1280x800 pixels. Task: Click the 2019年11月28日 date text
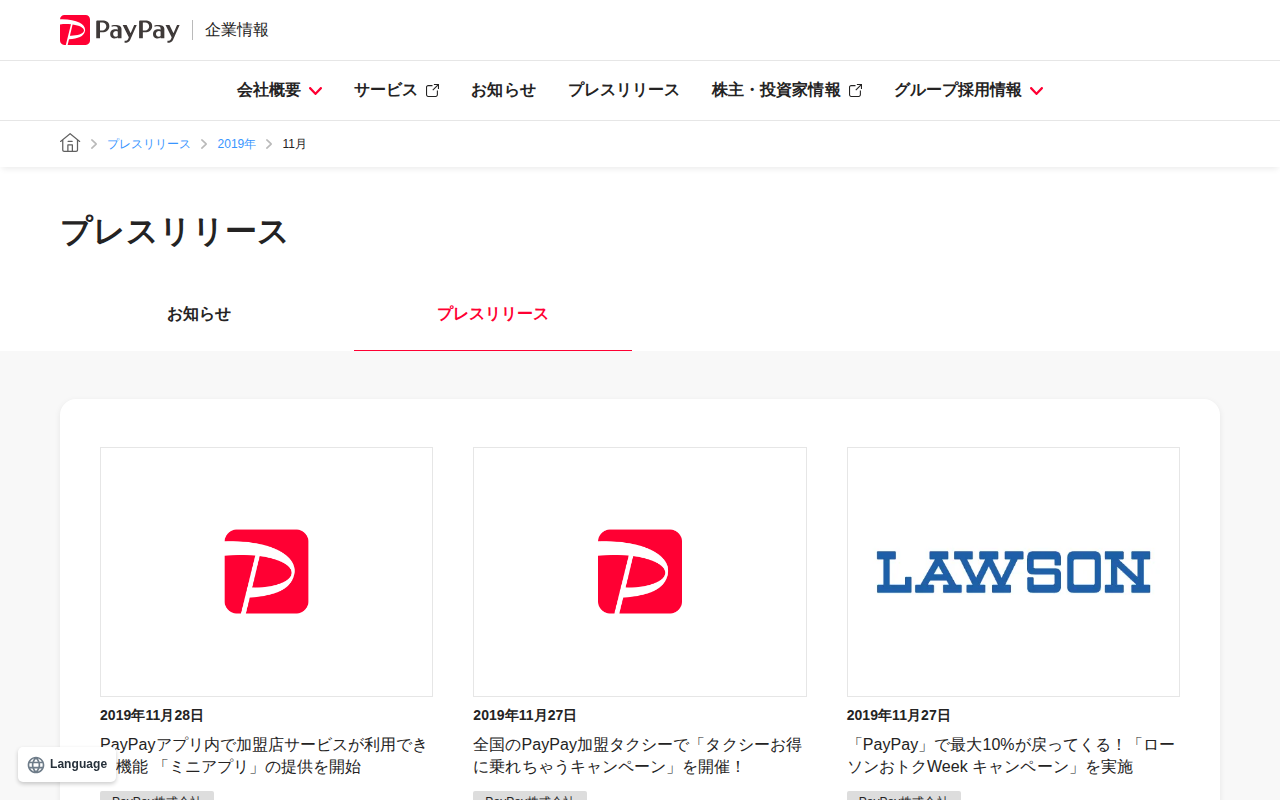pos(152,715)
